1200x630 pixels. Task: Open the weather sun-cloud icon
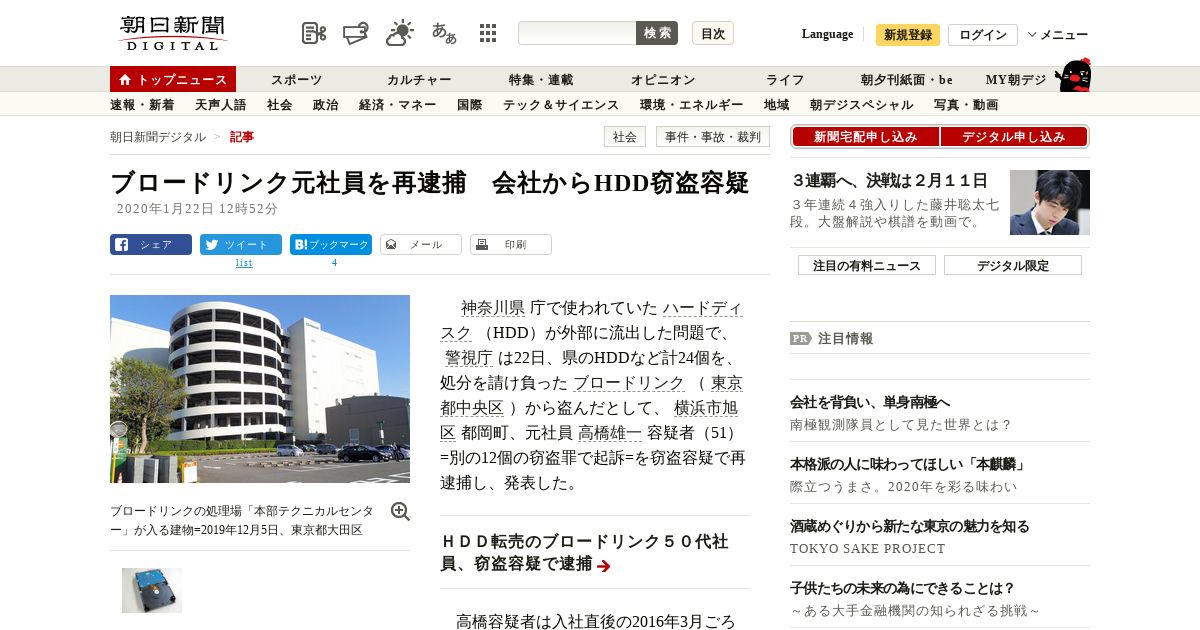click(400, 32)
